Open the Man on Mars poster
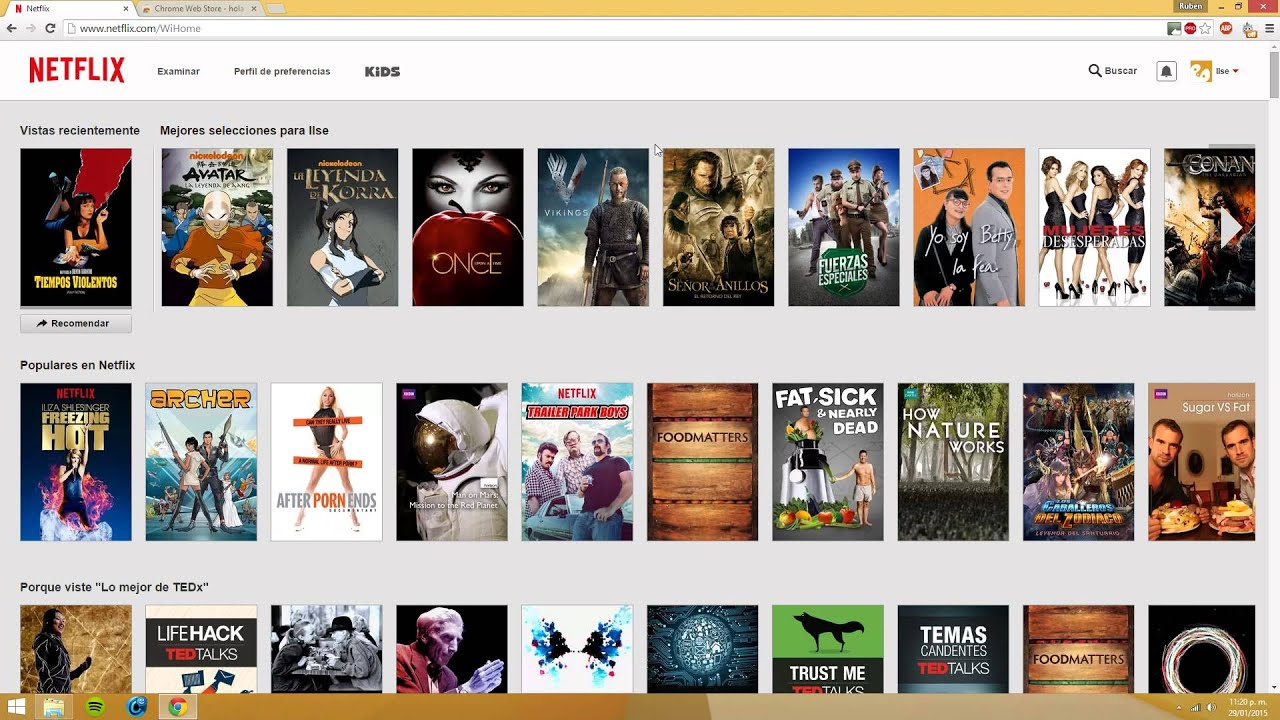This screenshot has width=1280, height=720. coord(452,462)
